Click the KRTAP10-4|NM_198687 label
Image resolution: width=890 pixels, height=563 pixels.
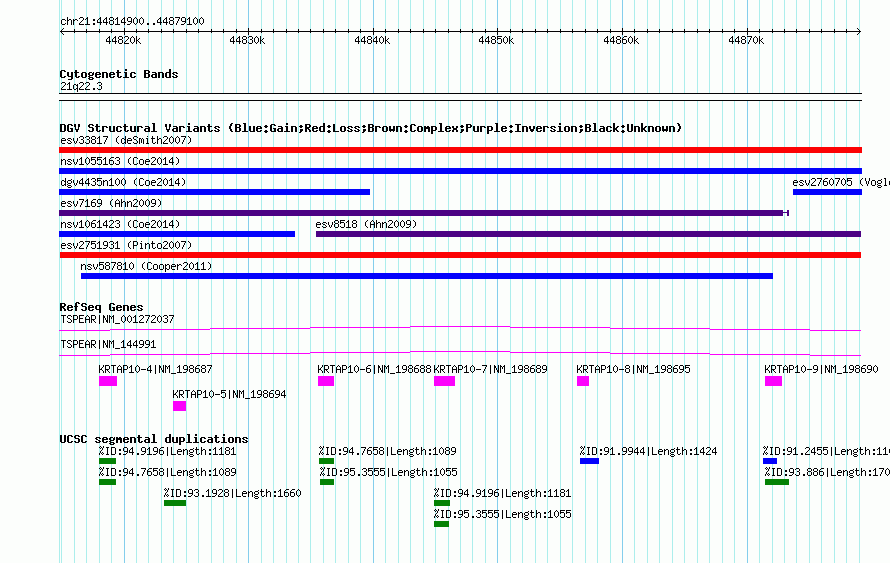(156, 369)
